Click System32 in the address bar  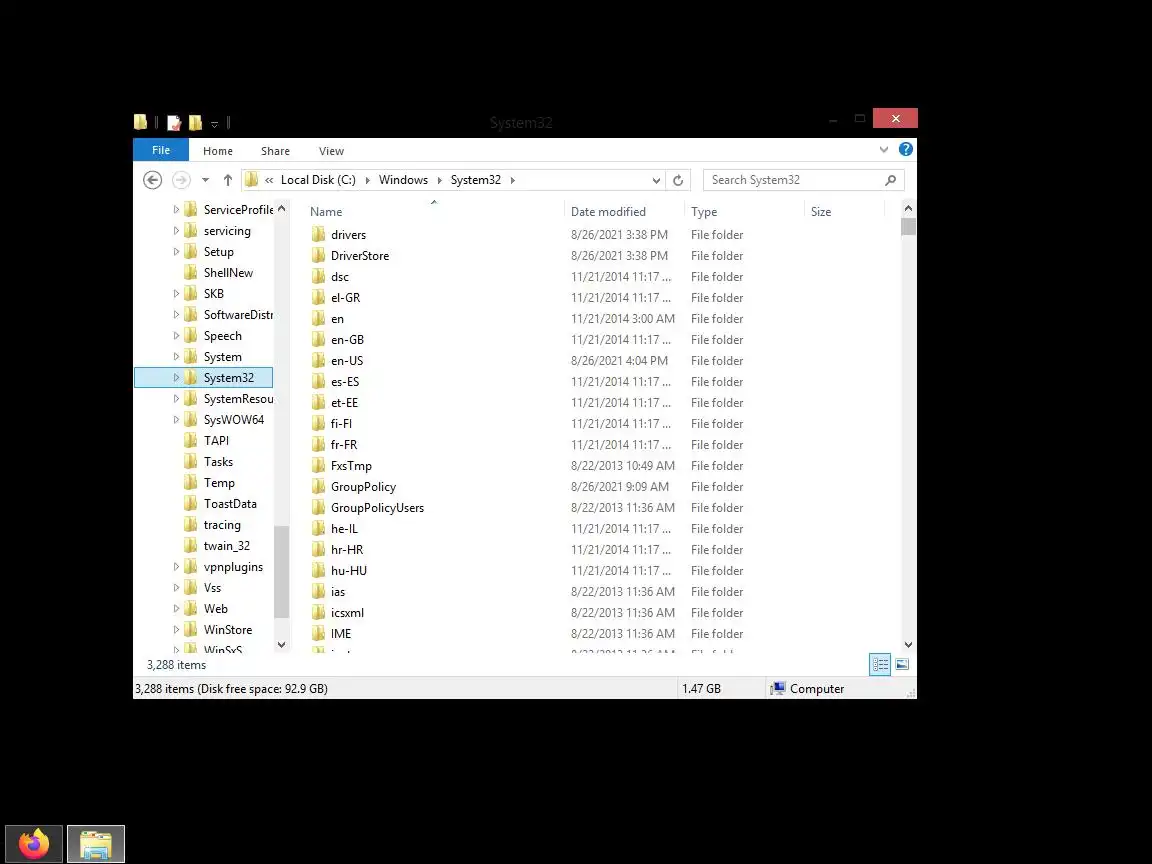point(475,180)
